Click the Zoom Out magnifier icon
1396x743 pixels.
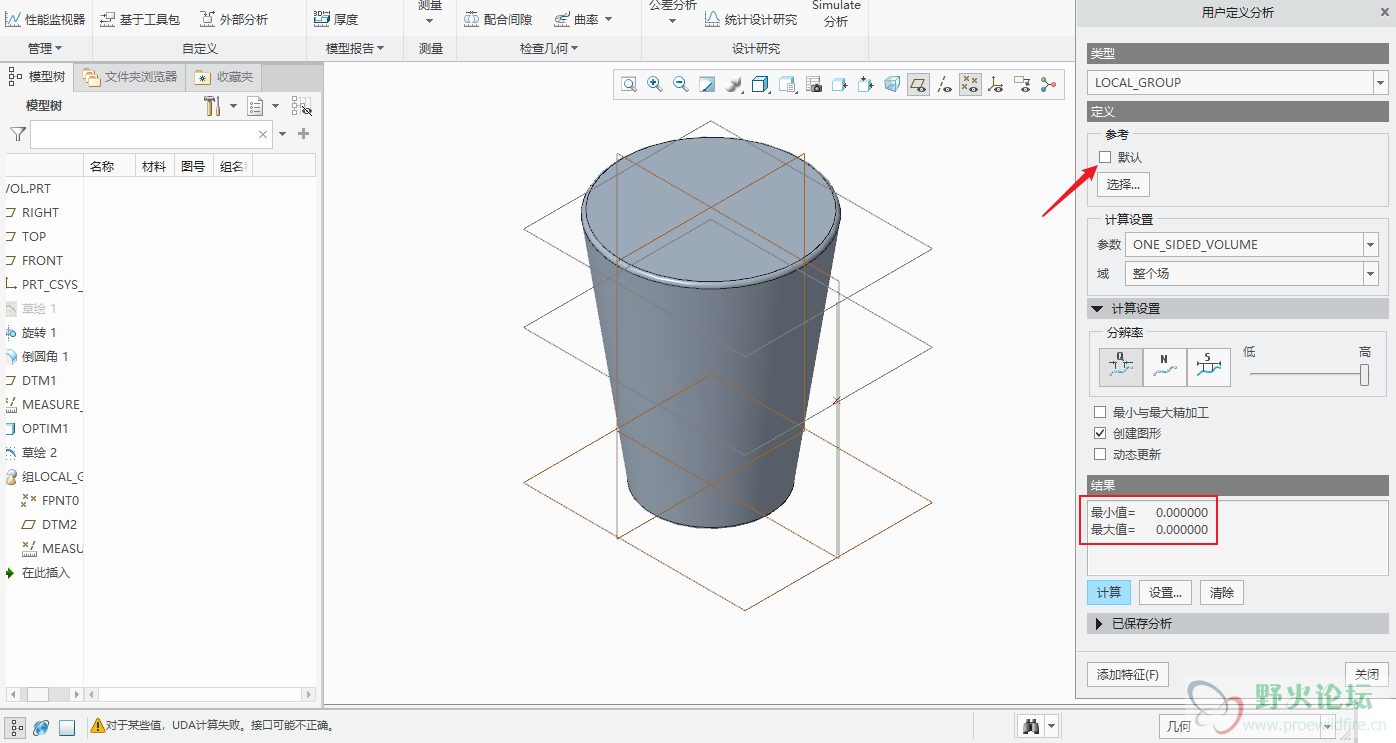pos(681,85)
